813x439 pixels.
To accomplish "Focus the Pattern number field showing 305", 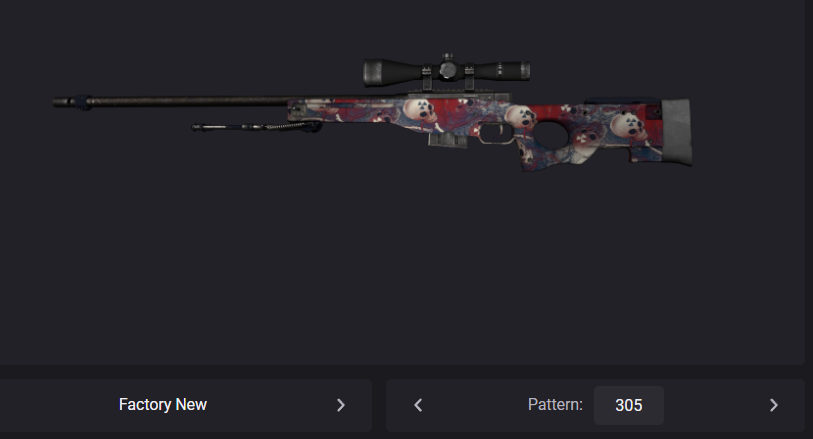I will point(628,405).
